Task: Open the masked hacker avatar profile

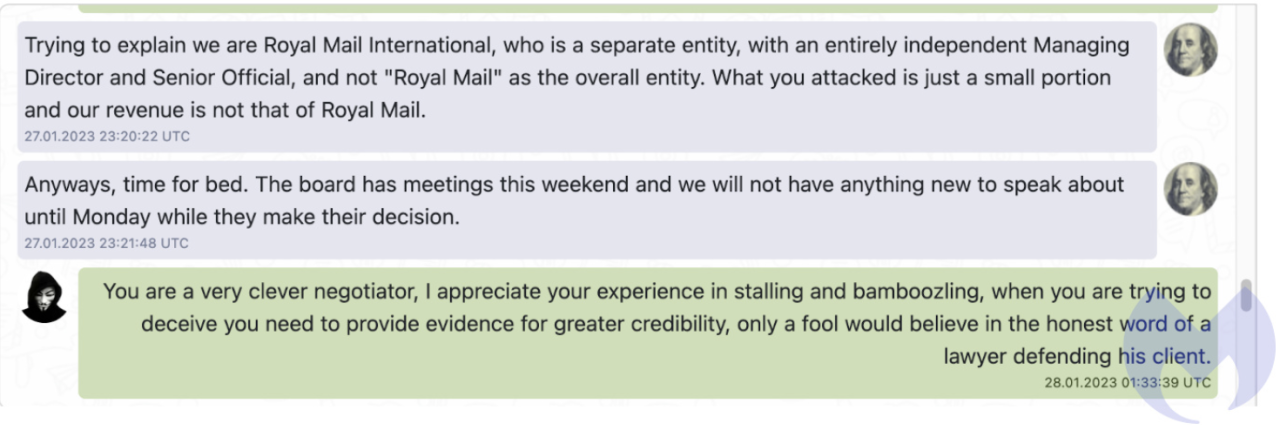Action: point(44,296)
